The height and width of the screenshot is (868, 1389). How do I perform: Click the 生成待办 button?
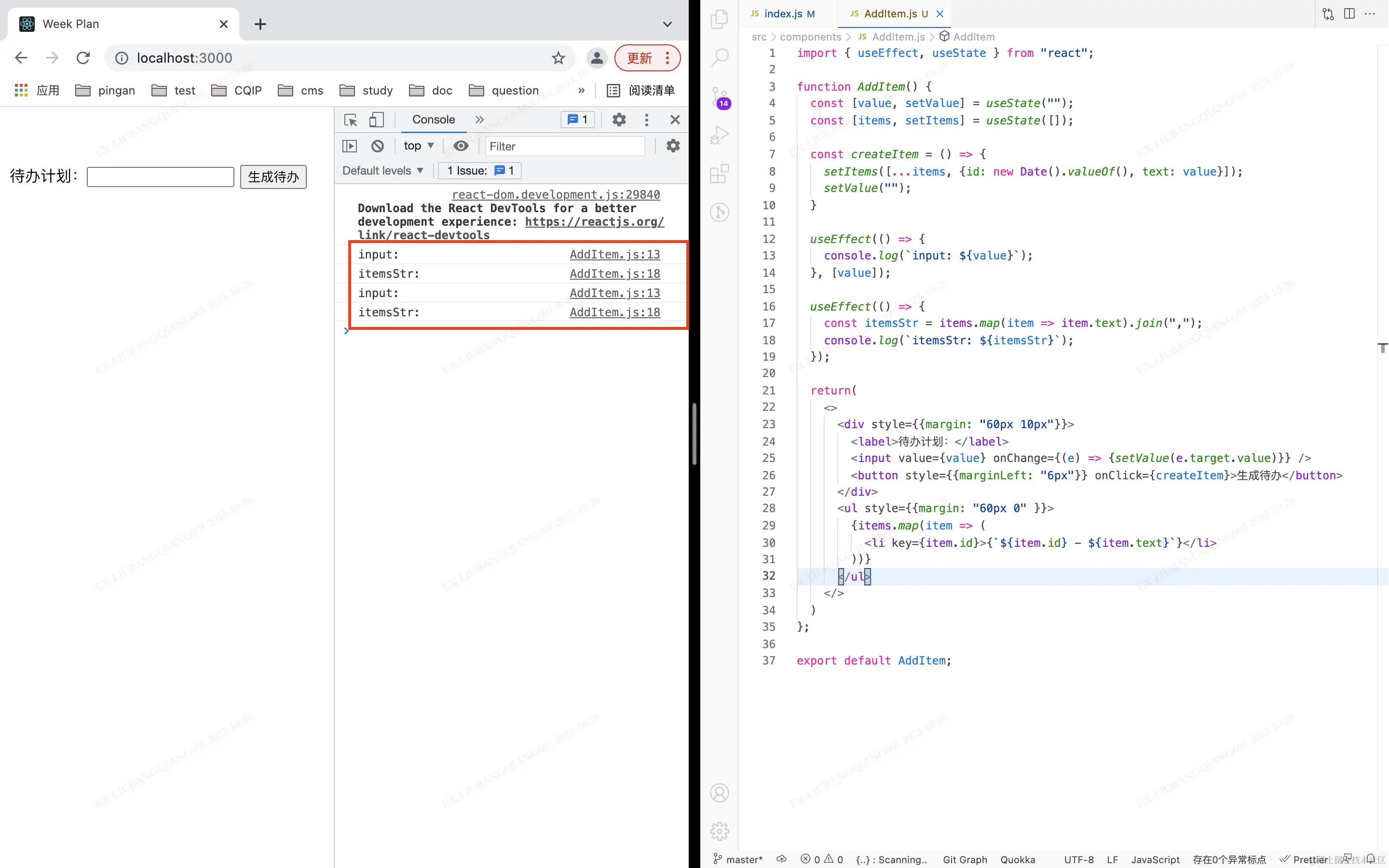coord(273,177)
